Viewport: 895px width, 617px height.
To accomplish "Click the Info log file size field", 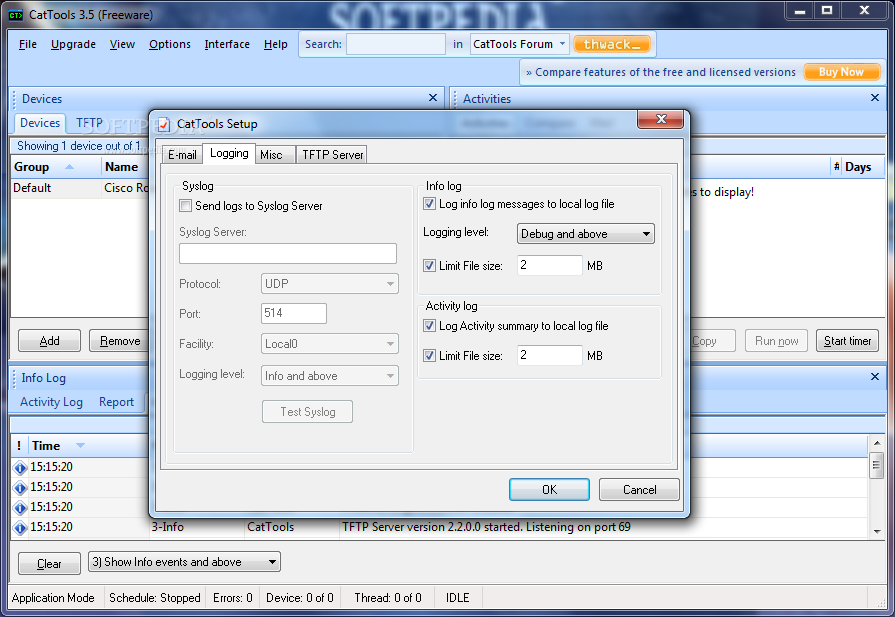I will [x=550, y=265].
